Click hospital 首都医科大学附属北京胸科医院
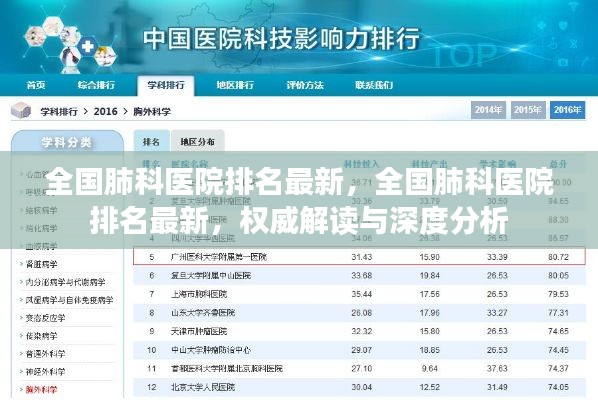Screen dimensions: 598x400 [227, 368]
